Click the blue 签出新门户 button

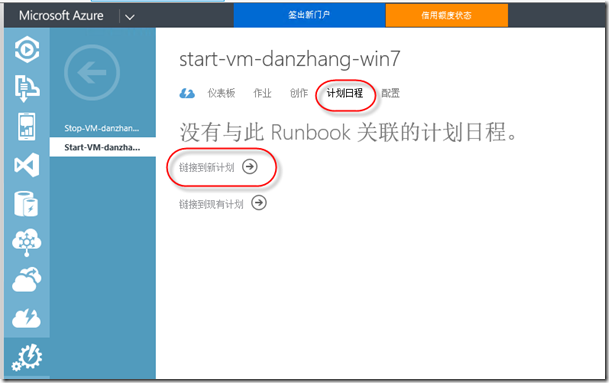click(309, 15)
